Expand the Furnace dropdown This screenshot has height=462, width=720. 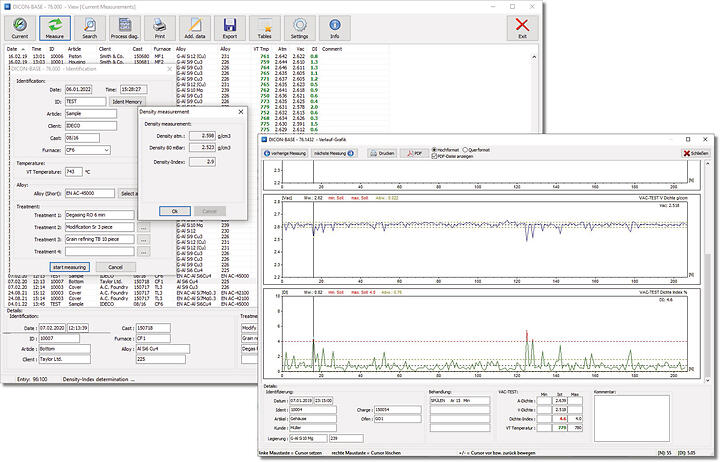[106, 149]
